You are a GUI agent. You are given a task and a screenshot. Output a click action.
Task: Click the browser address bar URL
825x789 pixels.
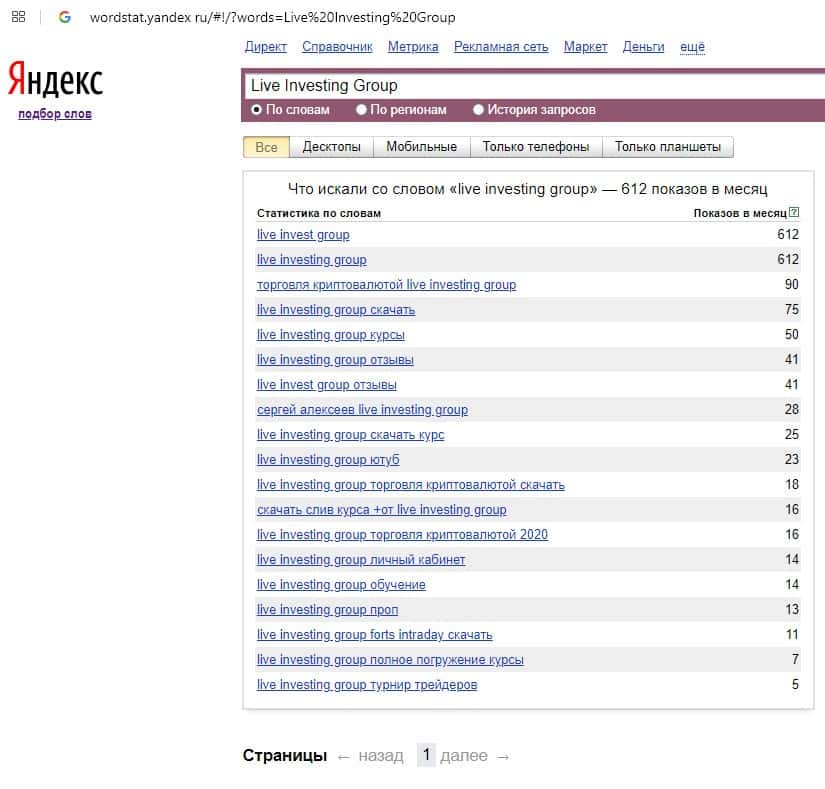pyautogui.click(x=273, y=17)
